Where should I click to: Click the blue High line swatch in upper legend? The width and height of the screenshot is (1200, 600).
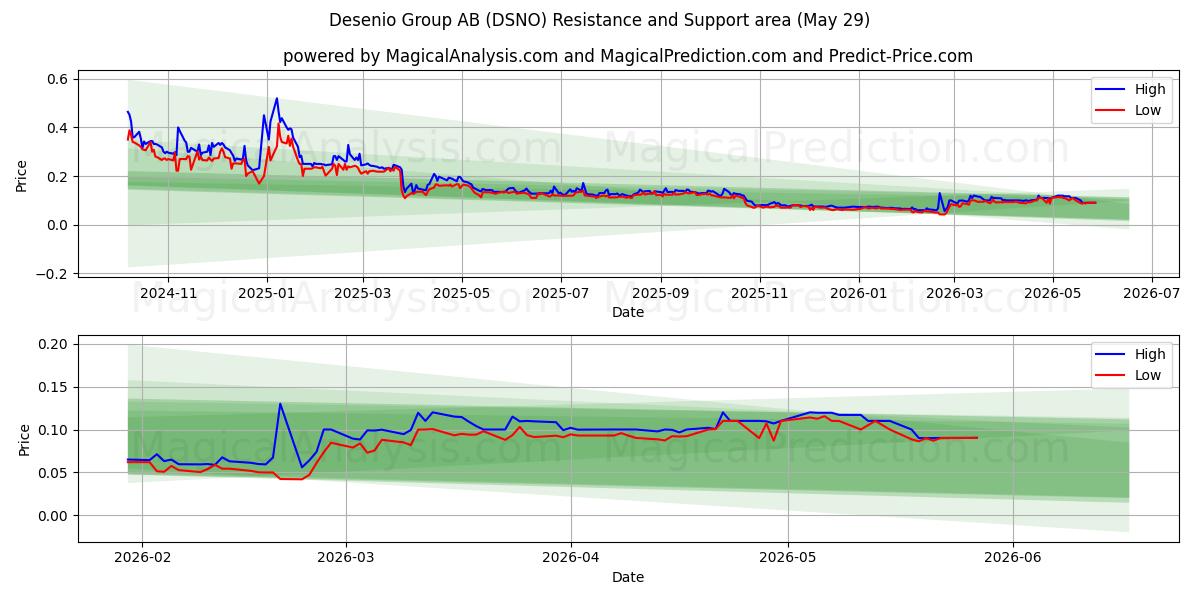tap(1110, 89)
